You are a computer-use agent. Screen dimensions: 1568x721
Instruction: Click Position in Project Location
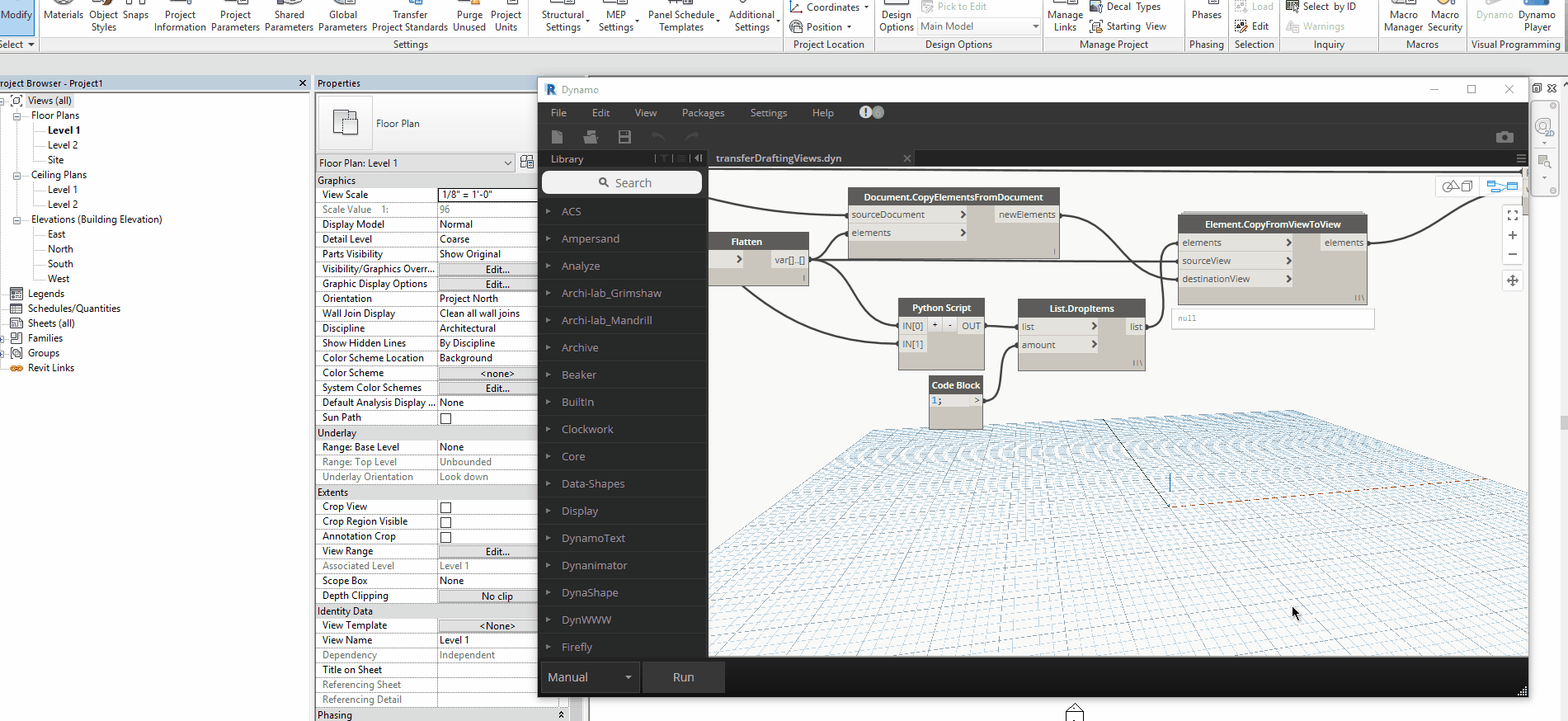pos(820,26)
